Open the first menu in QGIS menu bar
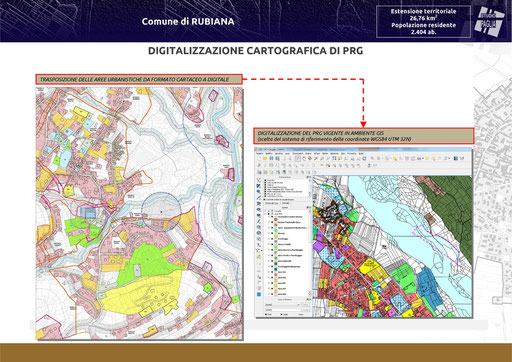The height and width of the screenshot is (362, 512). [259, 153]
